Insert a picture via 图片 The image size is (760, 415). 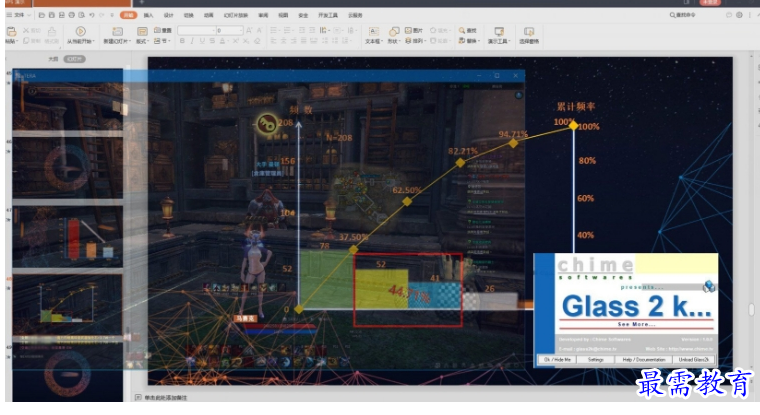(x=413, y=31)
